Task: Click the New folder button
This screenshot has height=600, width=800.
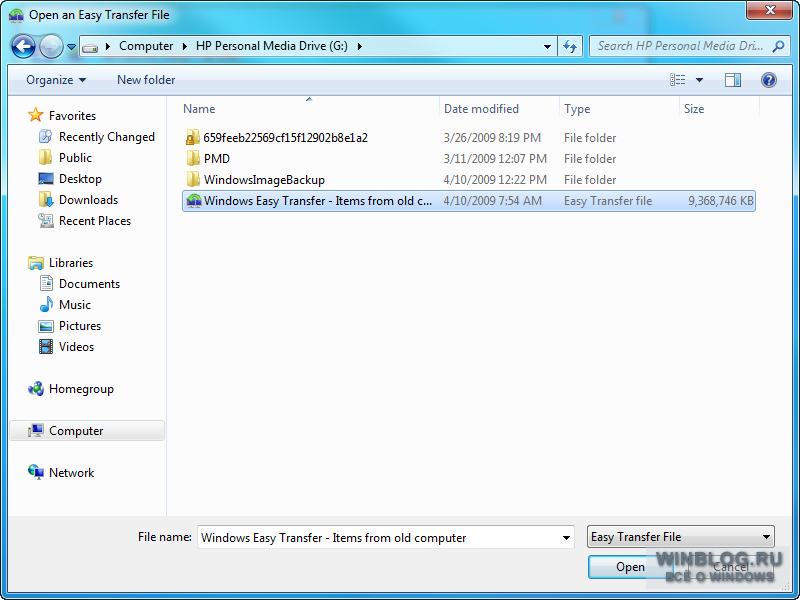Action: (x=146, y=80)
